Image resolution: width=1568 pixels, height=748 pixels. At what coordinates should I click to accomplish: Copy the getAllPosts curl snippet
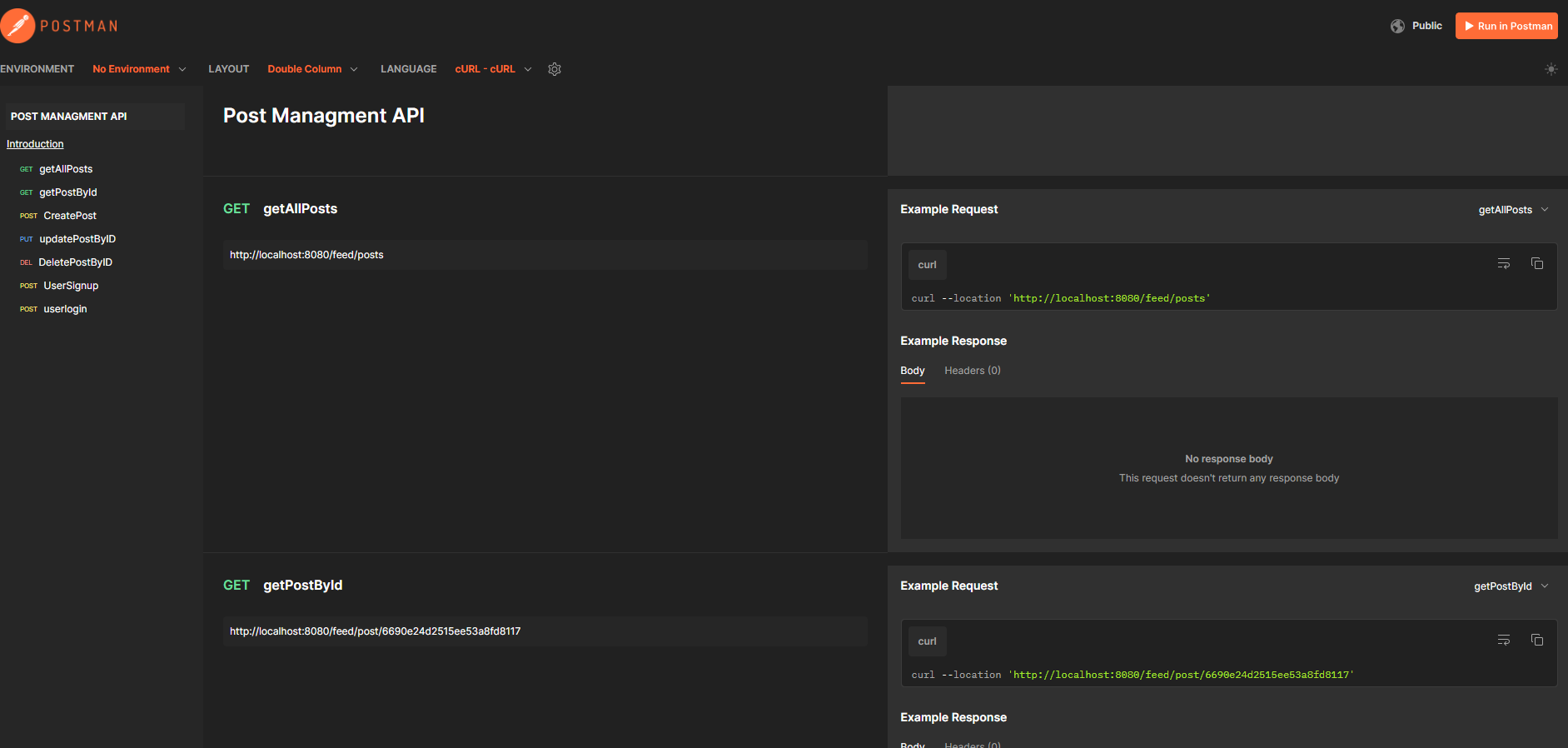pyautogui.click(x=1537, y=264)
